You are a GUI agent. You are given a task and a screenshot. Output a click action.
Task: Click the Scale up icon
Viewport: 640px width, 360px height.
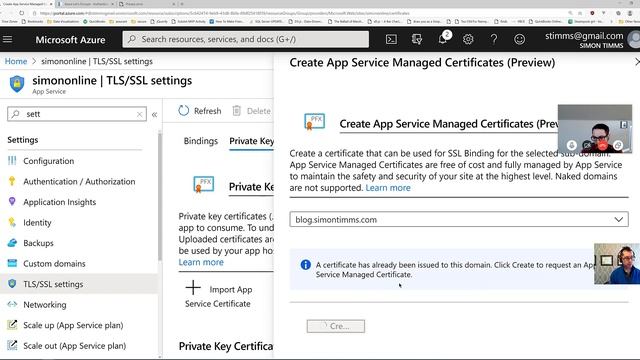pos(12,324)
